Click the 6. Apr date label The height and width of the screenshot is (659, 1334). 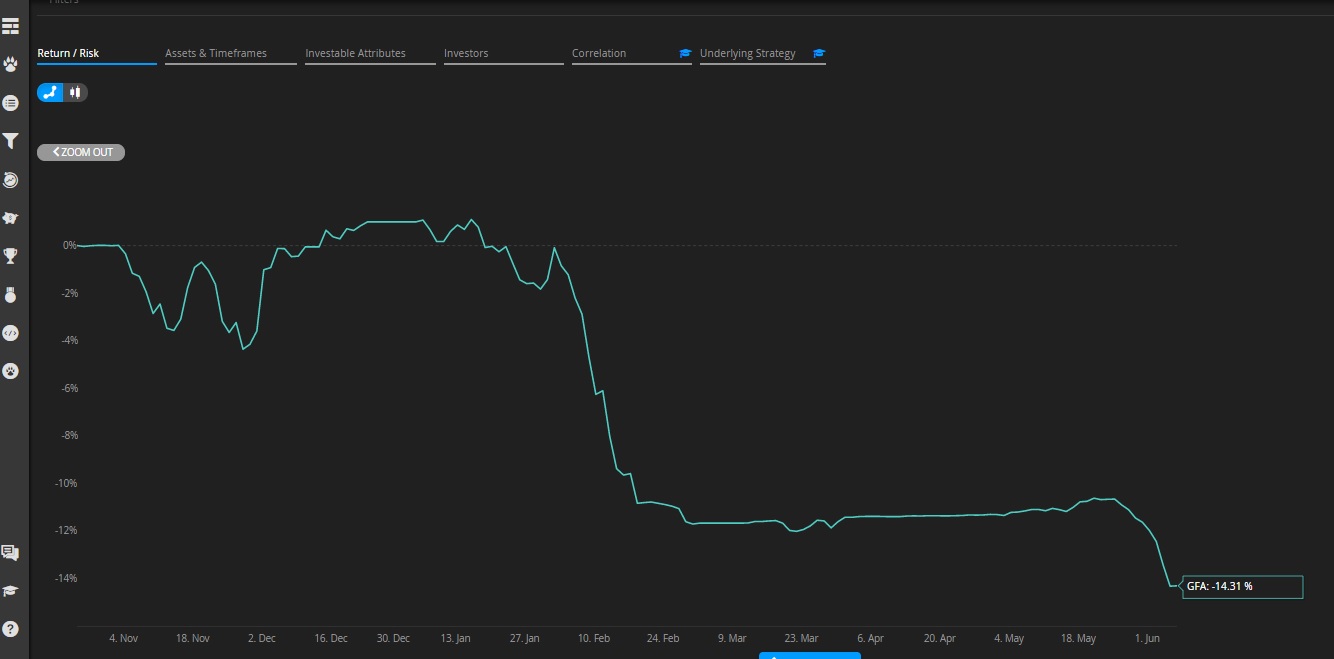click(870, 638)
